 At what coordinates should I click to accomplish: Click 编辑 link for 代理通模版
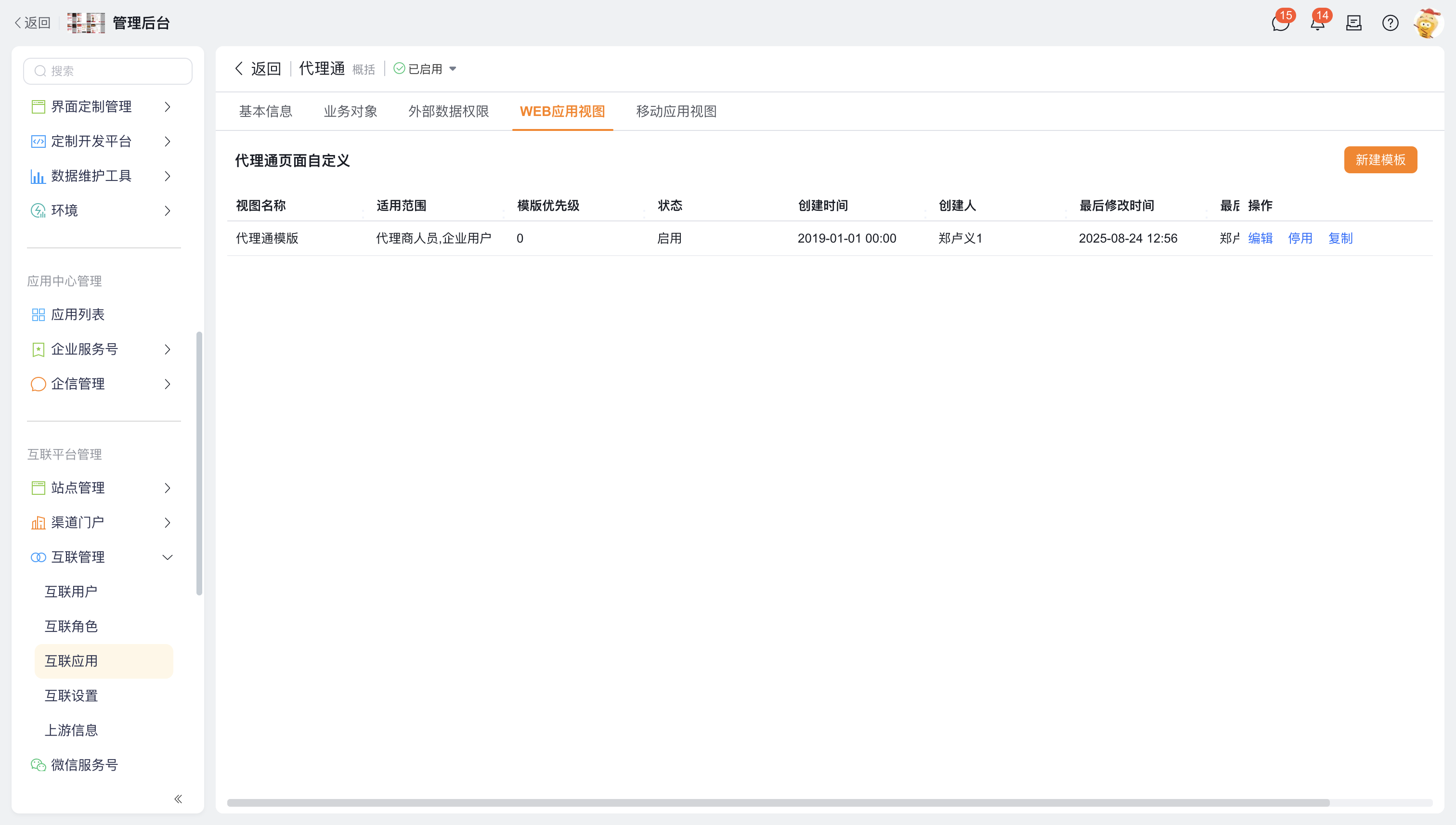coord(1260,239)
